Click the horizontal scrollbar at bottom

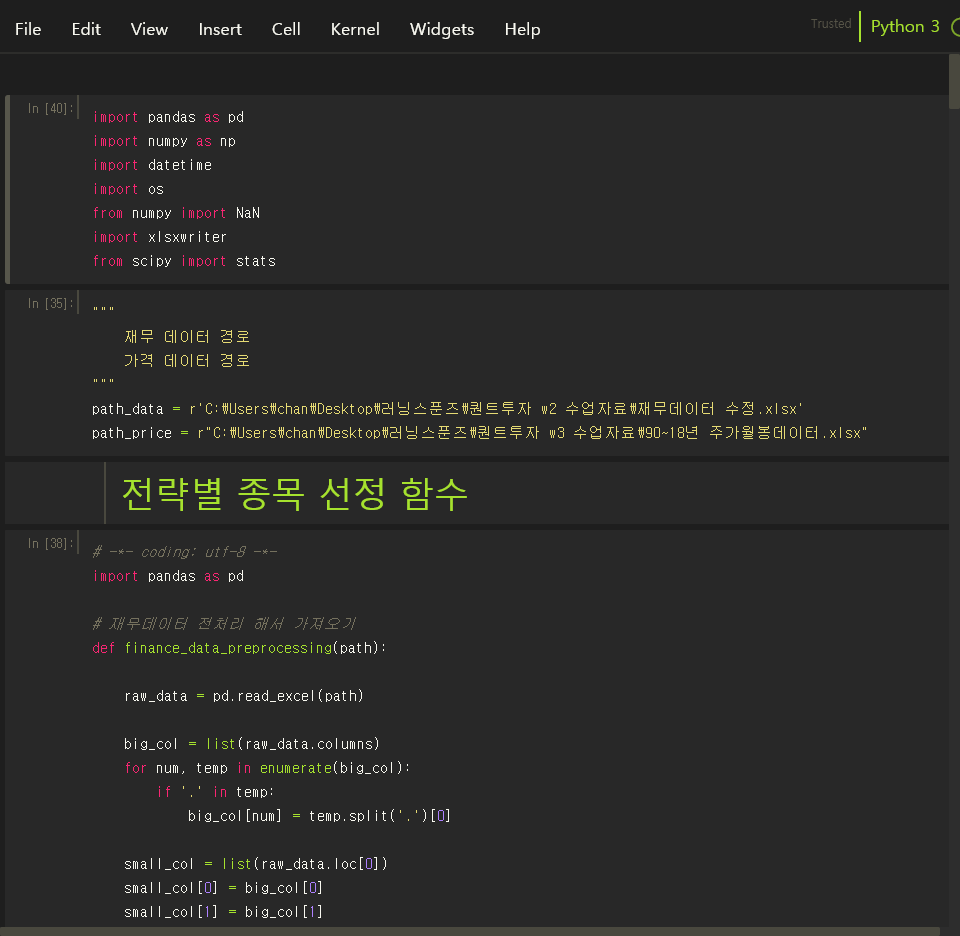point(470,931)
